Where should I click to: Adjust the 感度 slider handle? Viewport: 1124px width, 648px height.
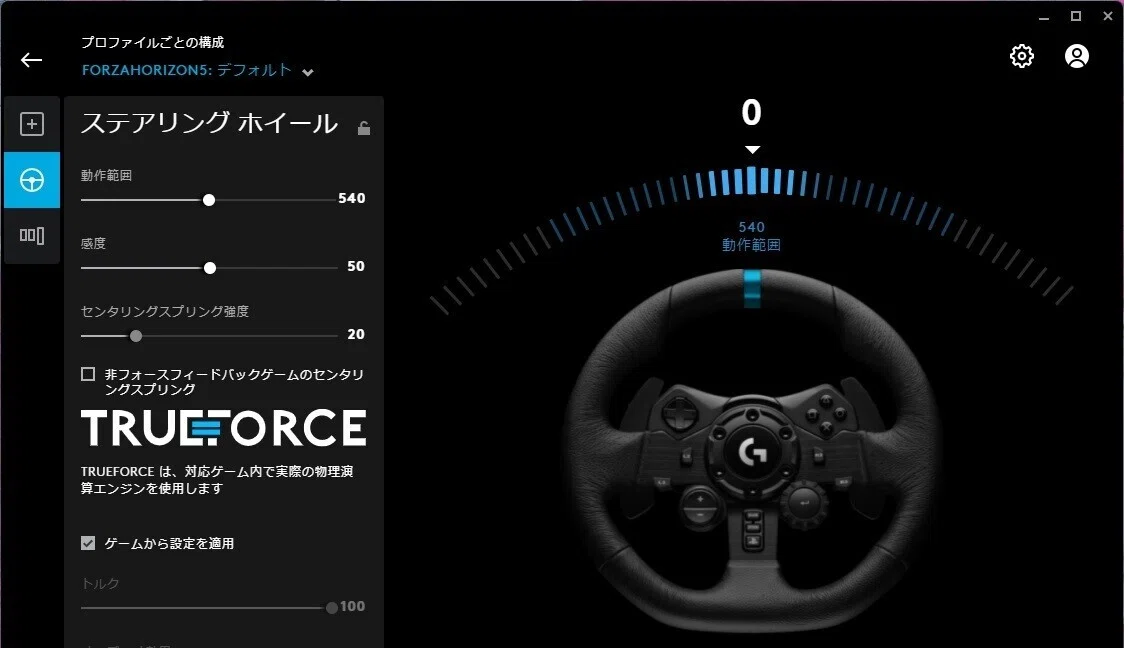209,268
